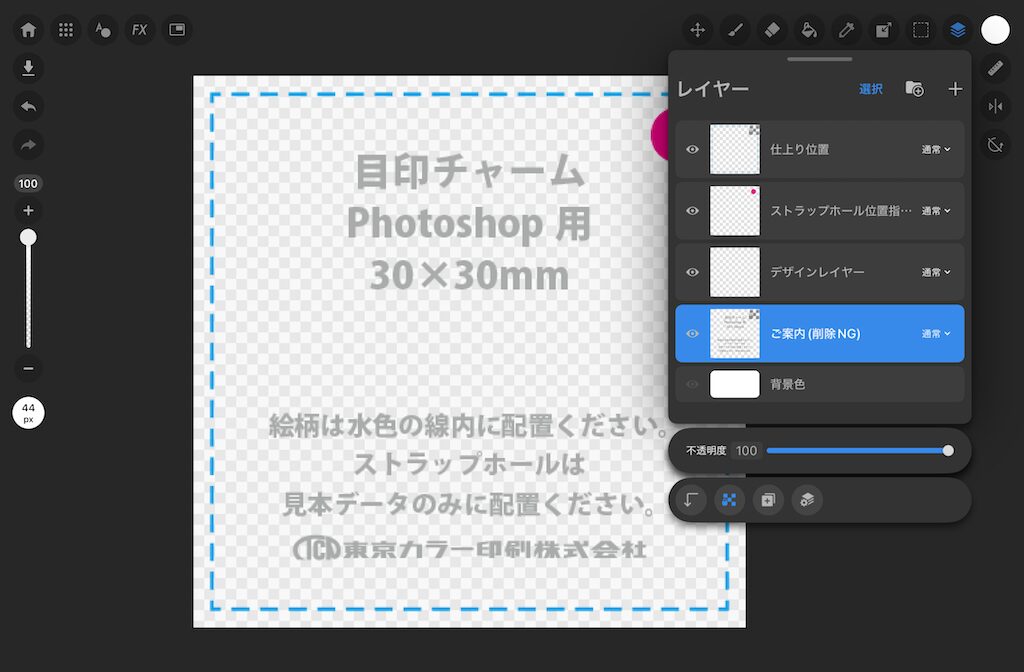Open blend mode dropdown for デザインレイヤー
The image size is (1024, 672).
click(x=936, y=272)
